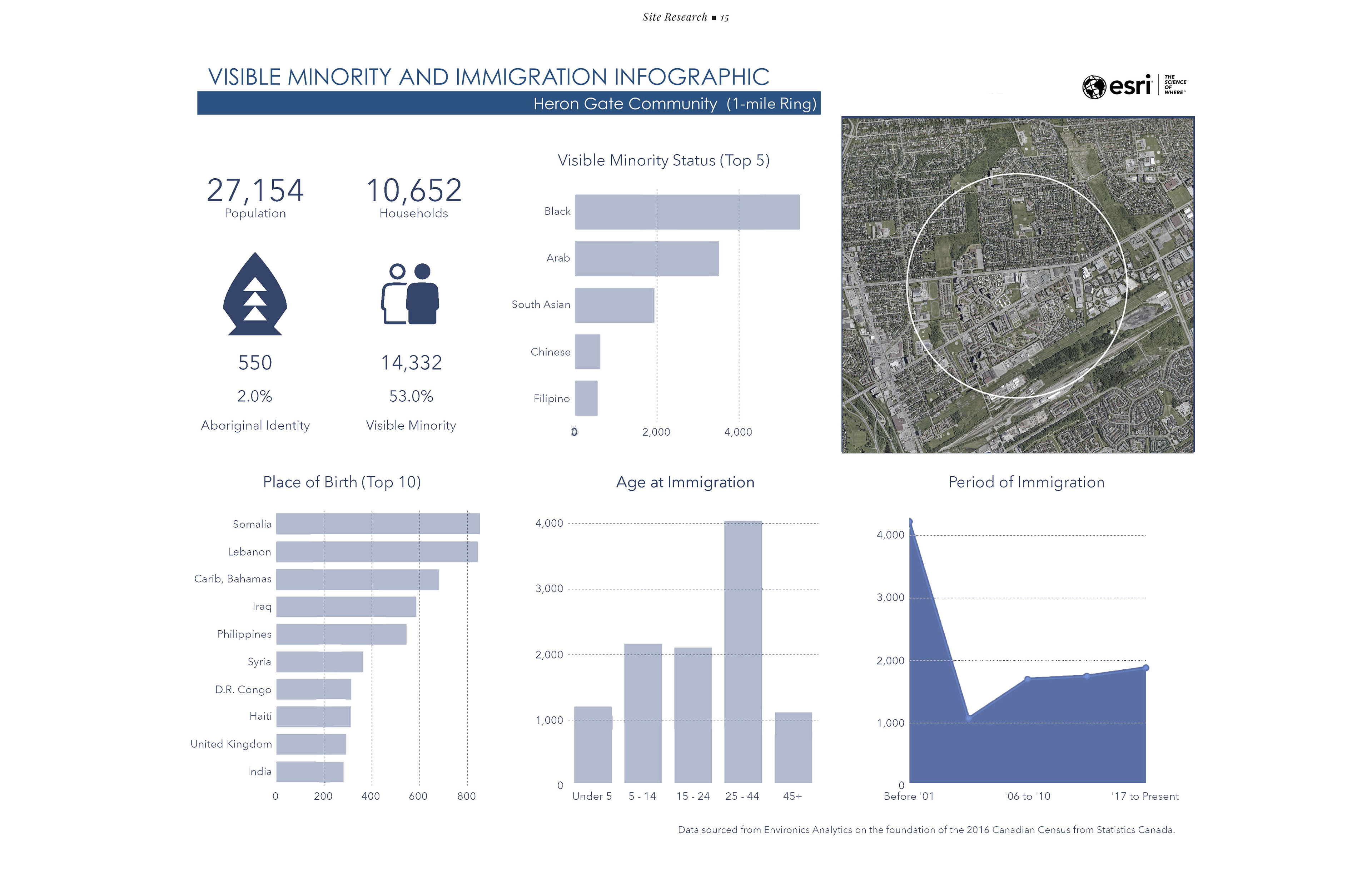Click the Philippines bar in birthplace chart
This screenshot has height=888, width=1372.
click(x=341, y=634)
